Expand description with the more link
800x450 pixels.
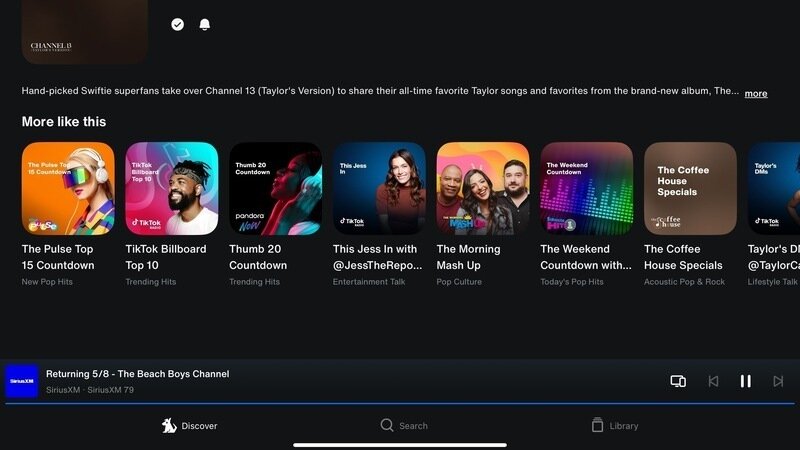click(756, 93)
